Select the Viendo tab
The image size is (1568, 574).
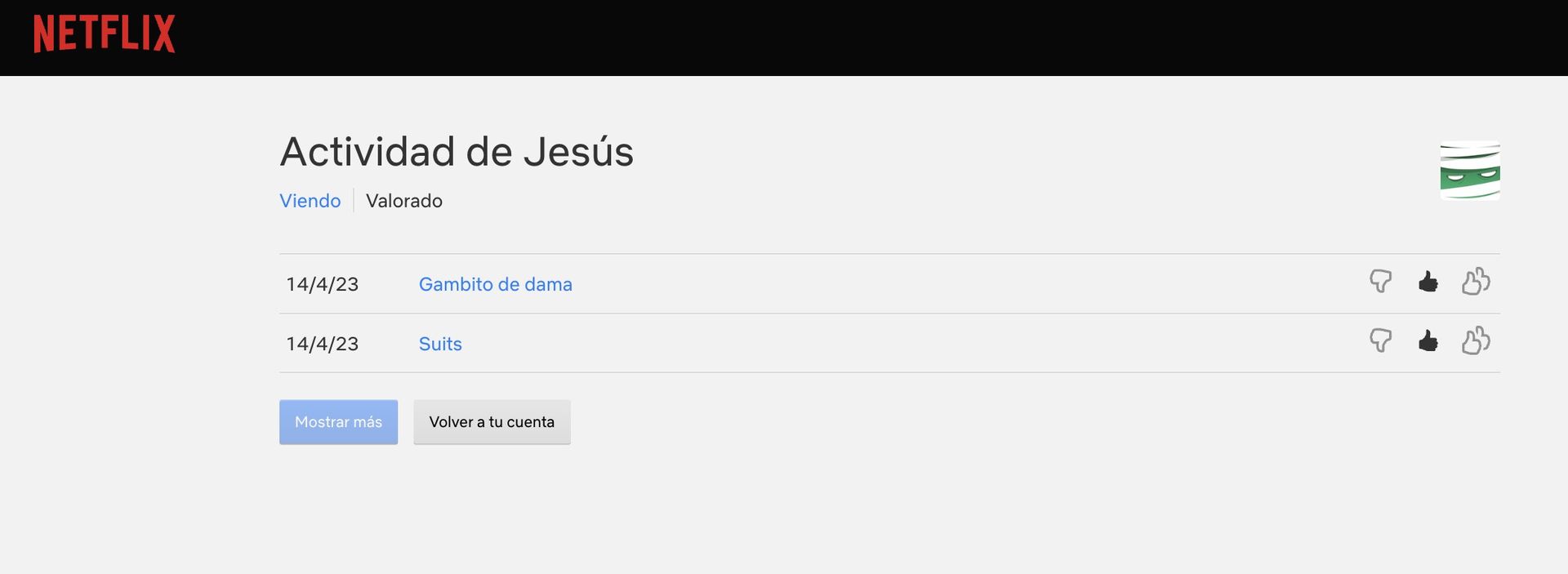310,201
